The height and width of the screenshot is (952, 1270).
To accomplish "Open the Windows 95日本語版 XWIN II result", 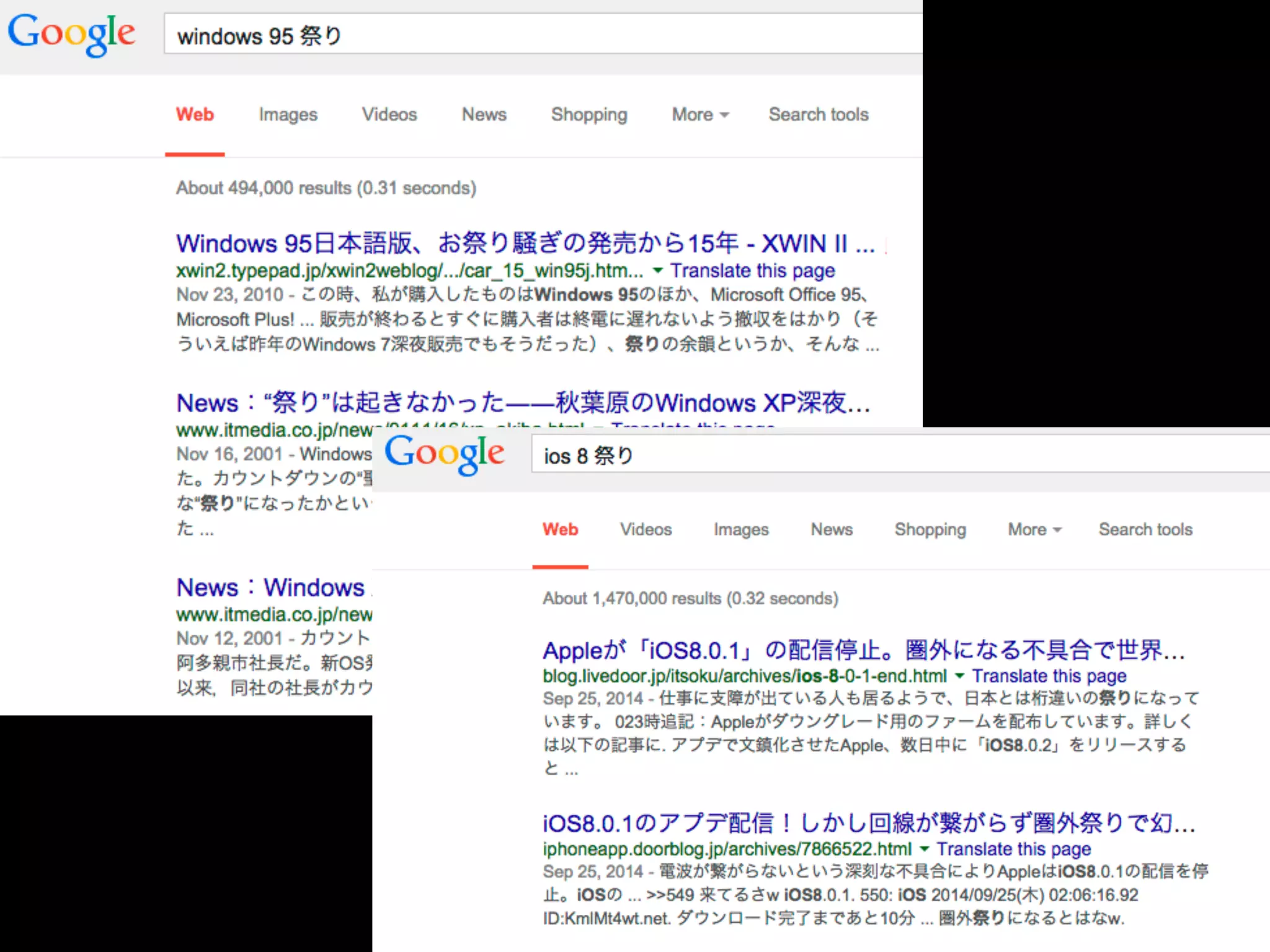I will pyautogui.click(x=525, y=244).
